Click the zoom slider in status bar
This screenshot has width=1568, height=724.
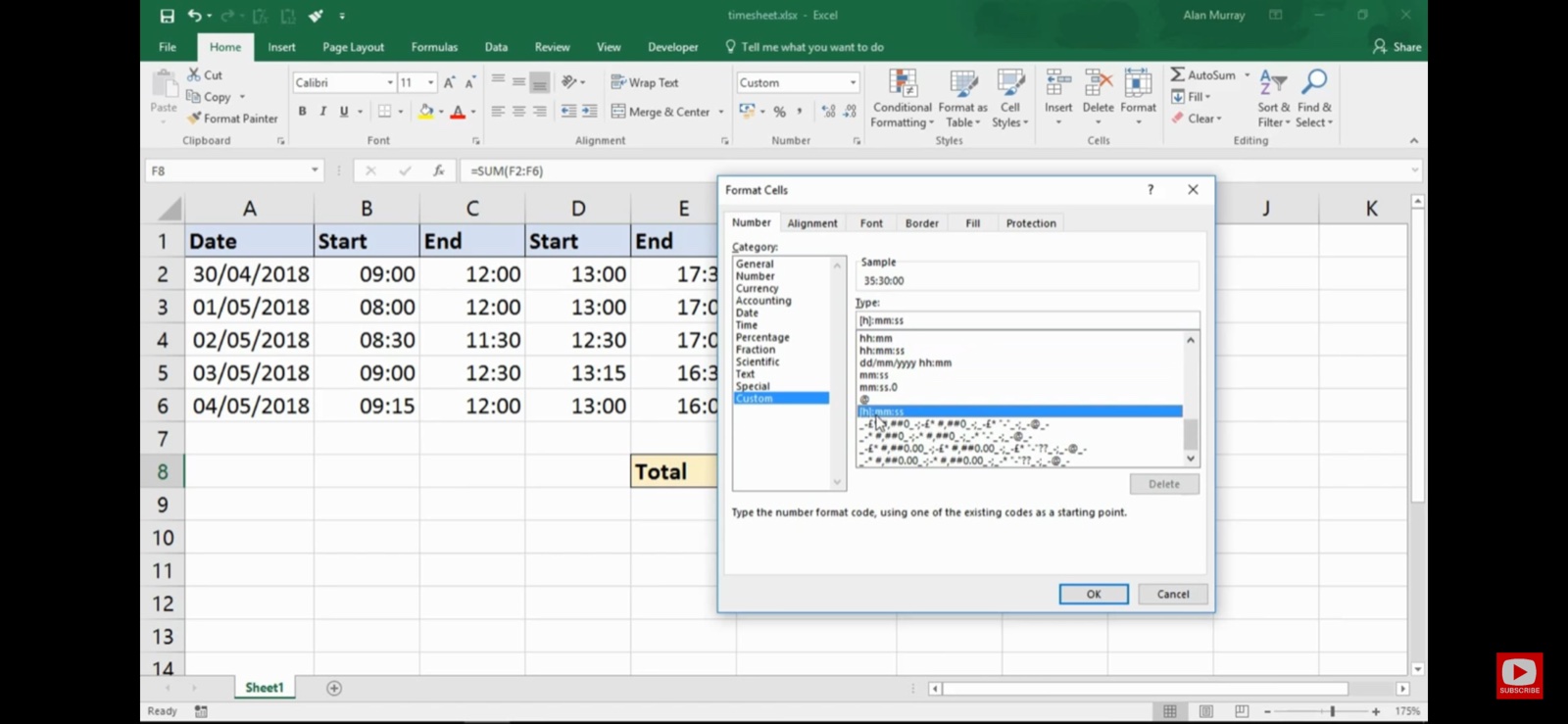[1332, 711]
